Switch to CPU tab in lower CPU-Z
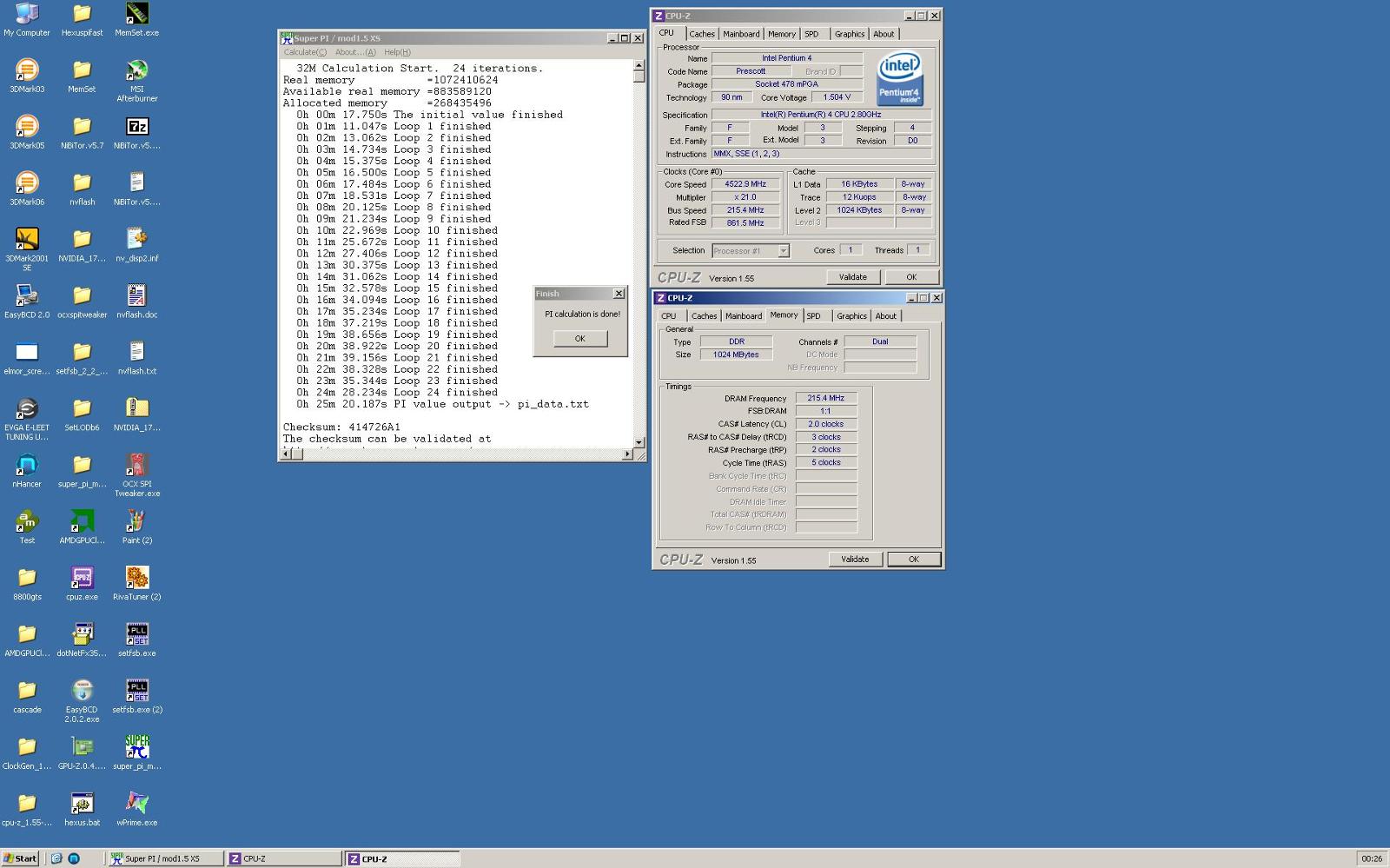This screenshot has width=1390, height=868. [668, 316]
